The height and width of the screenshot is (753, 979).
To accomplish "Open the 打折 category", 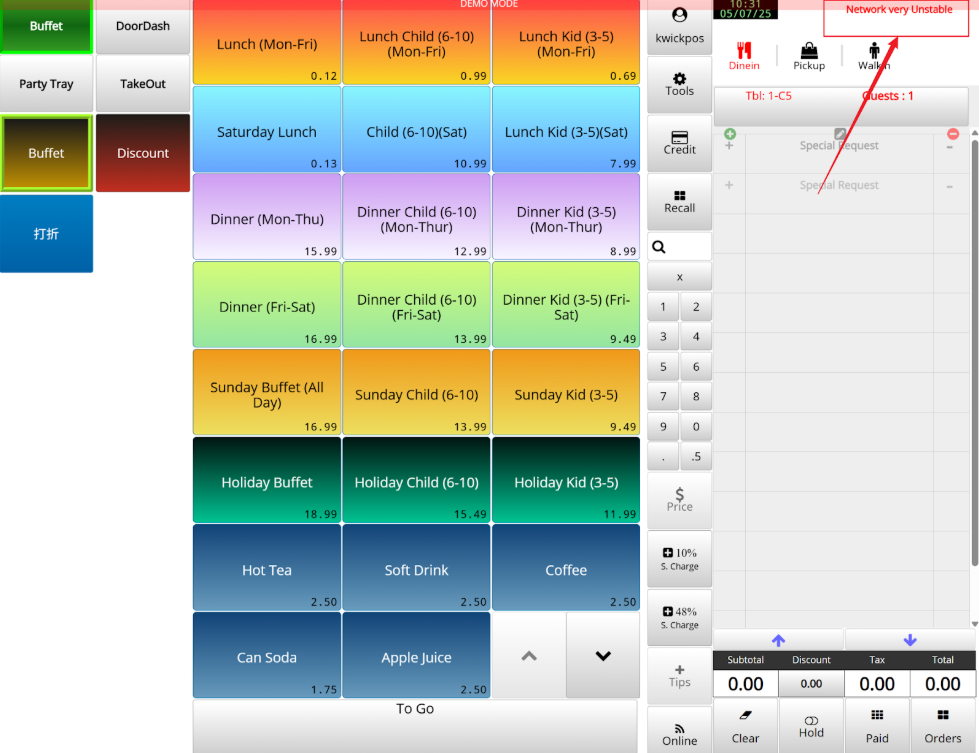I will click(46, 234).
